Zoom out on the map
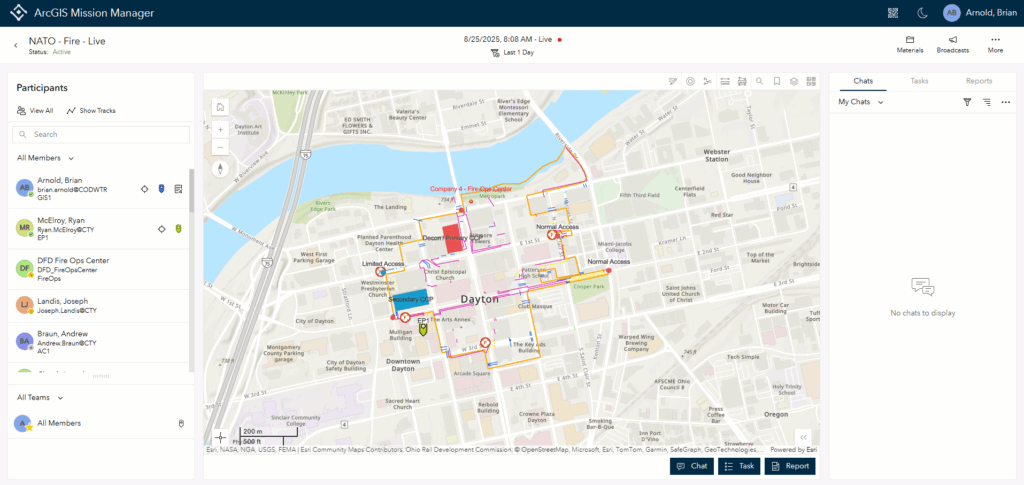 pyautogui.click(x=221, y=146)
